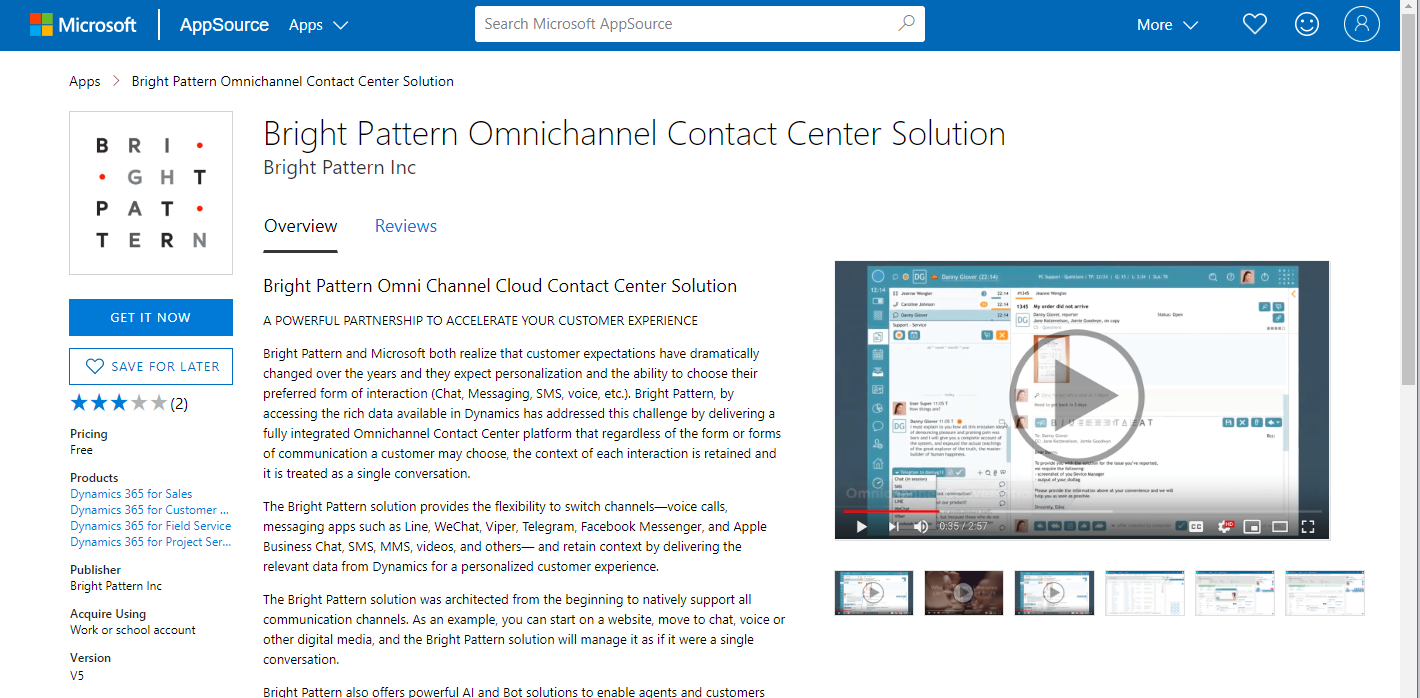Mute the video volume icon
1420x698 pixels.
[921, 526]
